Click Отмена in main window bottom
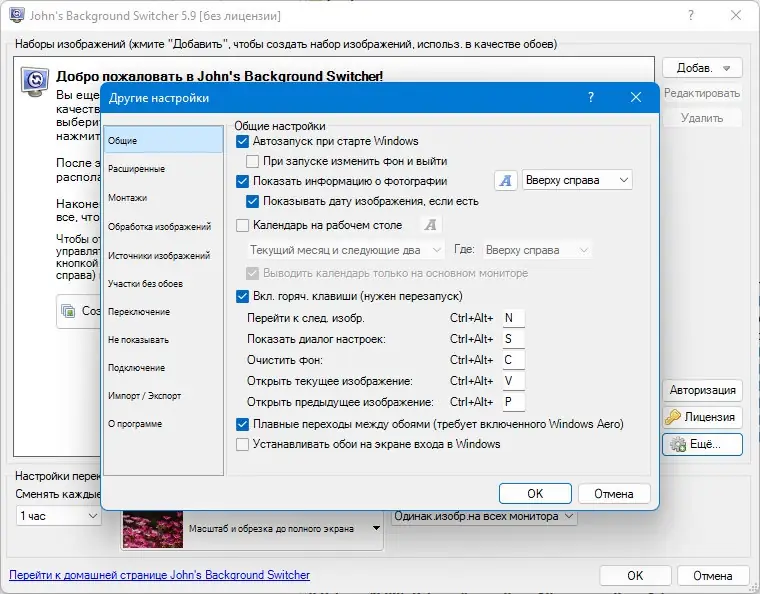760x594 pixels. click(712, 576)
